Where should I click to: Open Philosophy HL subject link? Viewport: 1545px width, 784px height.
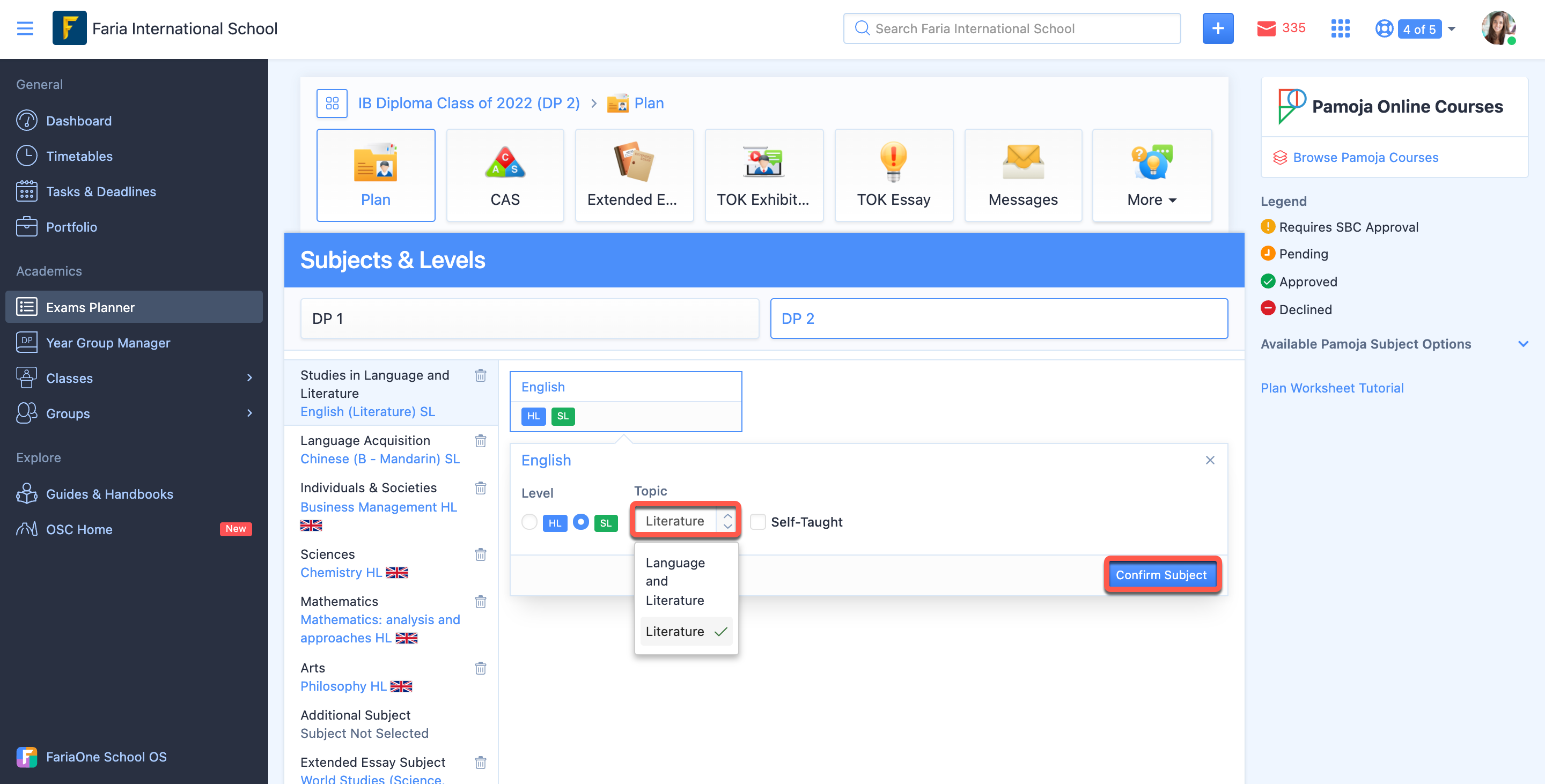pos(343,686)
